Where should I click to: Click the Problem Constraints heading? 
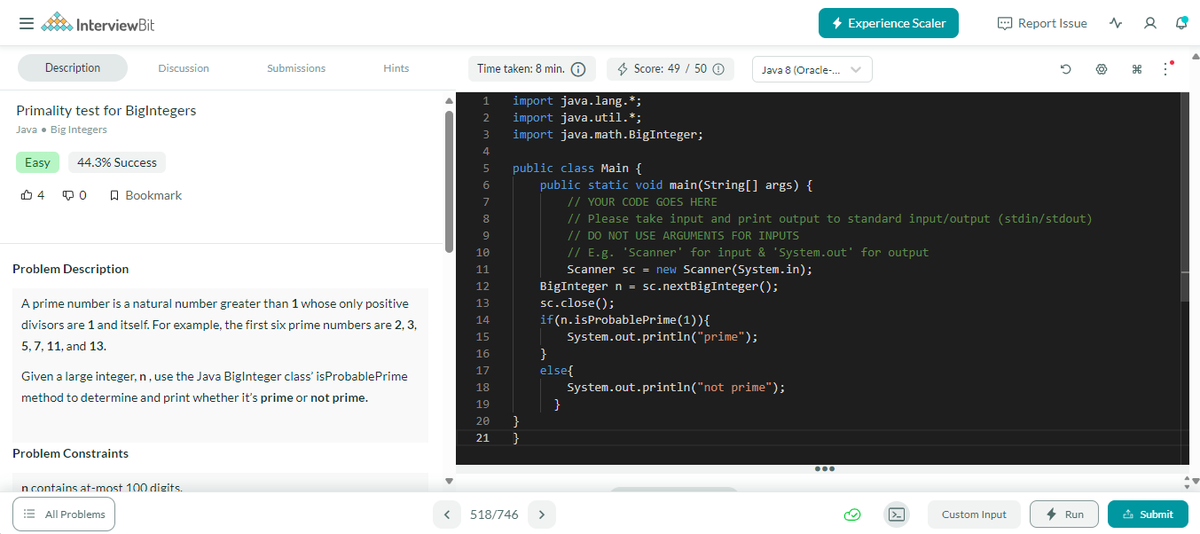(70, 453)
